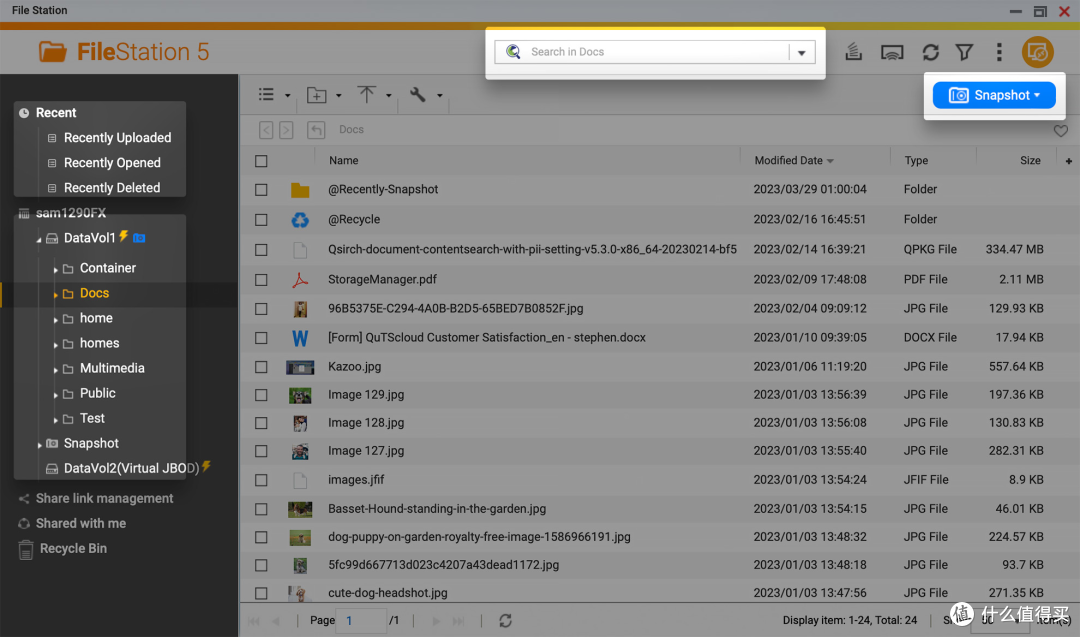Open the search options dropdown arrow
This screenshot has height=637, width=1080.
[x=802, y=52]
